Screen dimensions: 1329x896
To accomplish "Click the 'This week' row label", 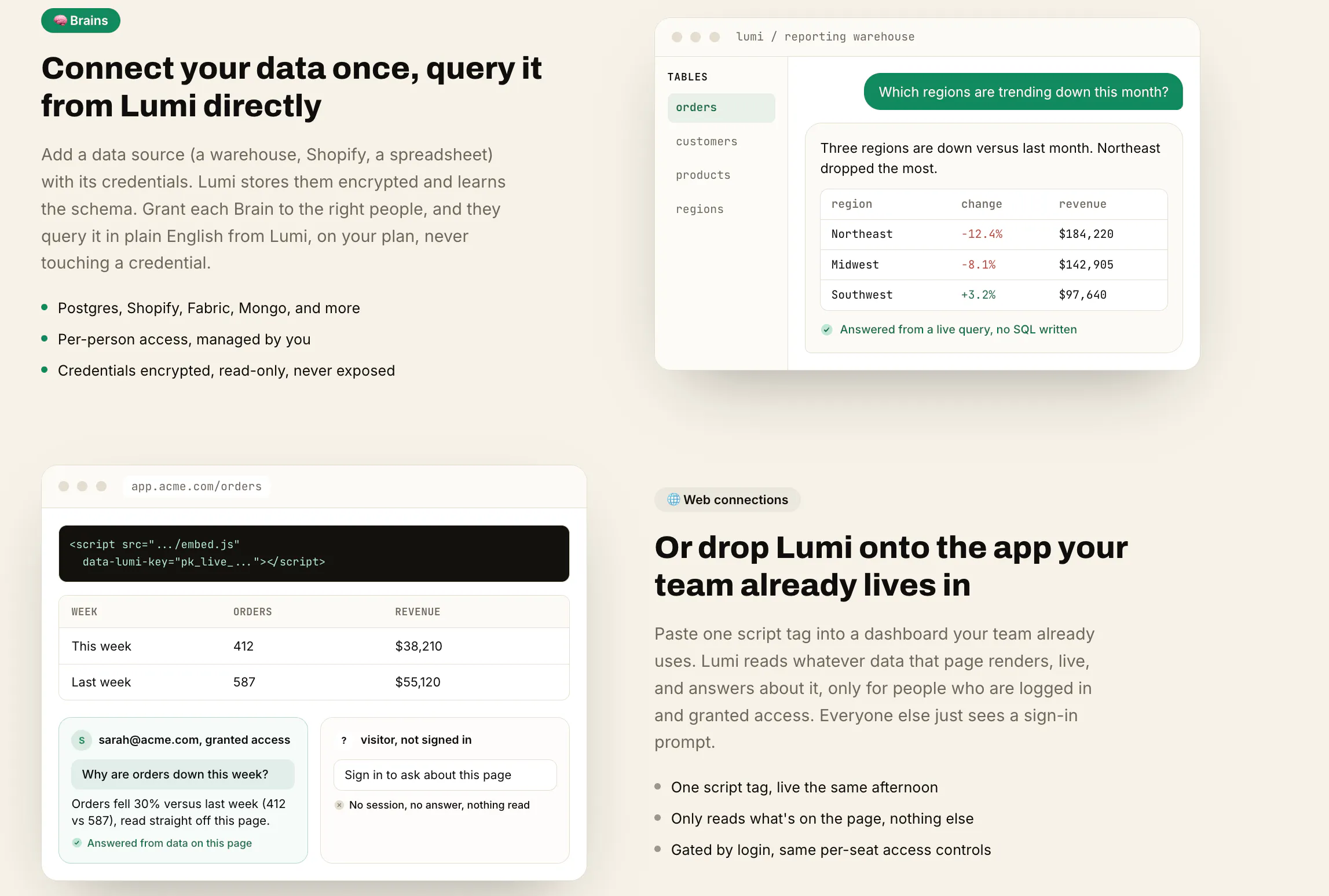I will pos(101,647).
